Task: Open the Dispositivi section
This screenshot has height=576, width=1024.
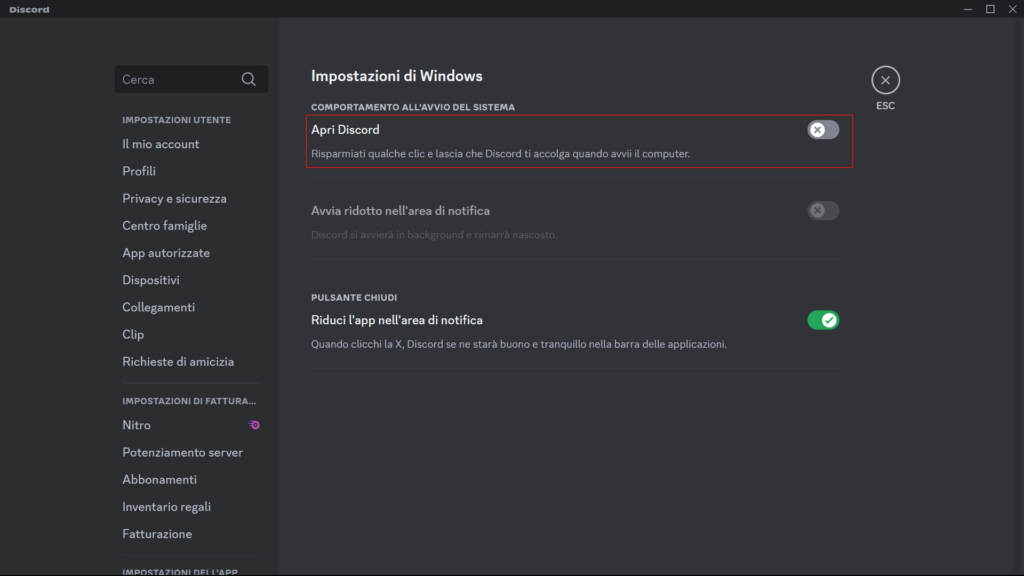Action: tap(151, 280)
